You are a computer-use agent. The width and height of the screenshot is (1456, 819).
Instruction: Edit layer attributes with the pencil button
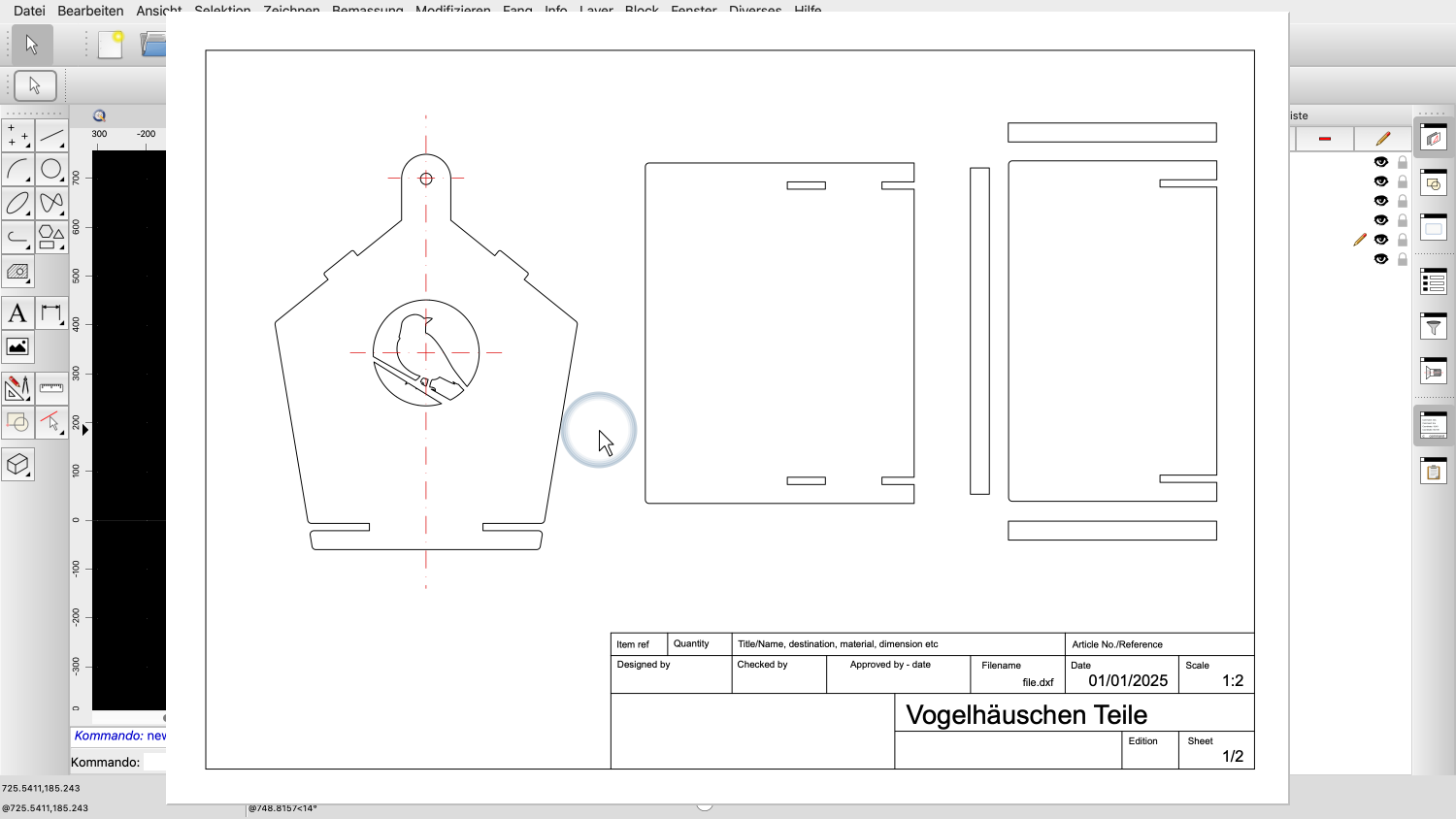click(x=1380, y=138)
